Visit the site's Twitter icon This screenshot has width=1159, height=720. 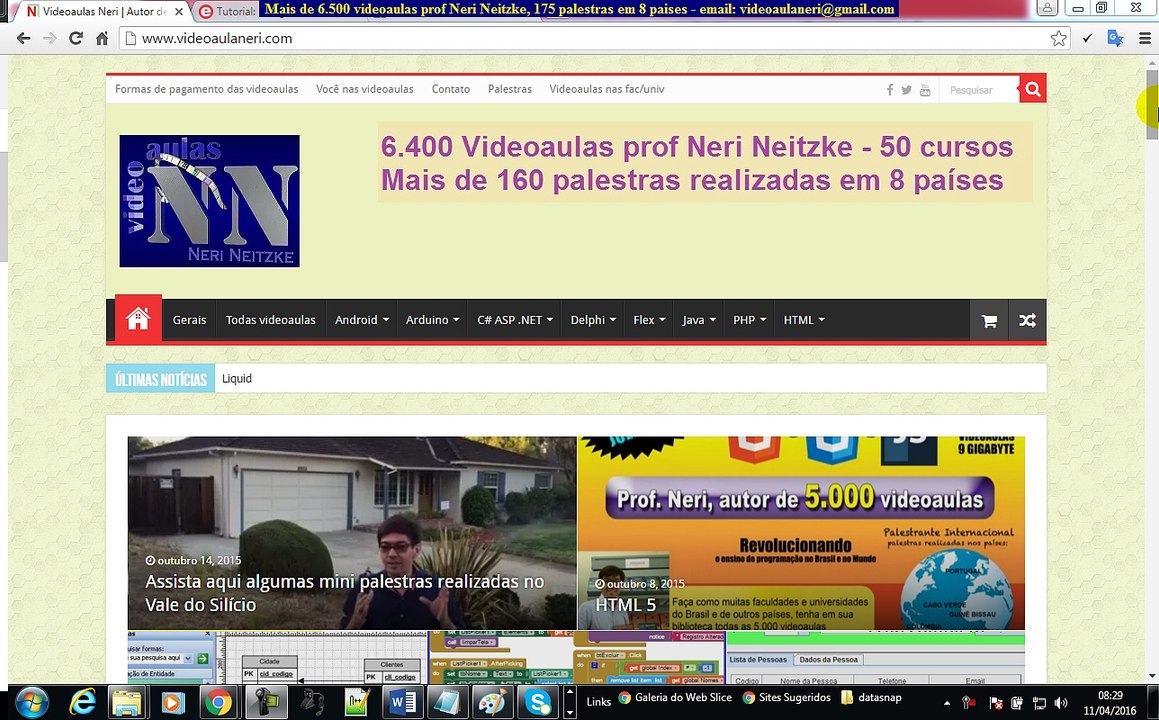click(906, 90)
